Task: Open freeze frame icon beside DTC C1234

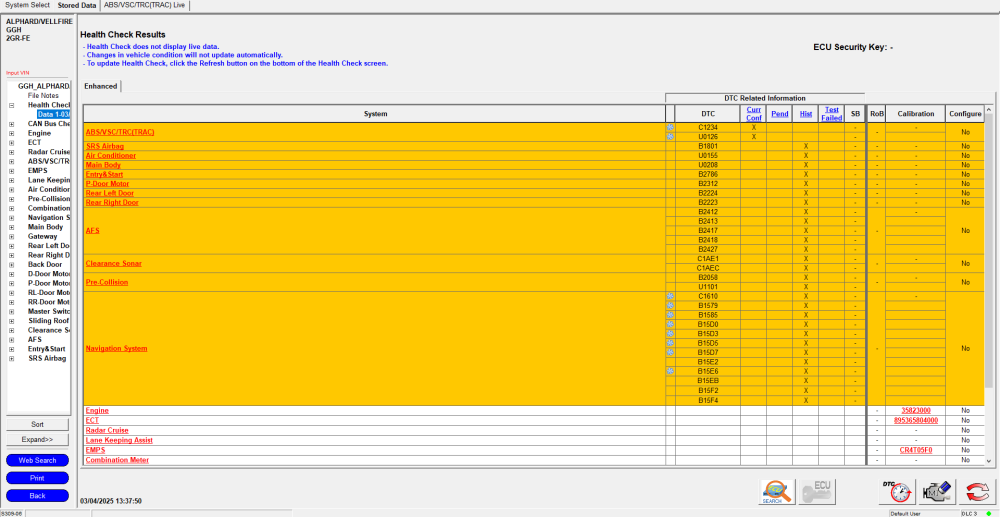Action: [x=670, y=127]
